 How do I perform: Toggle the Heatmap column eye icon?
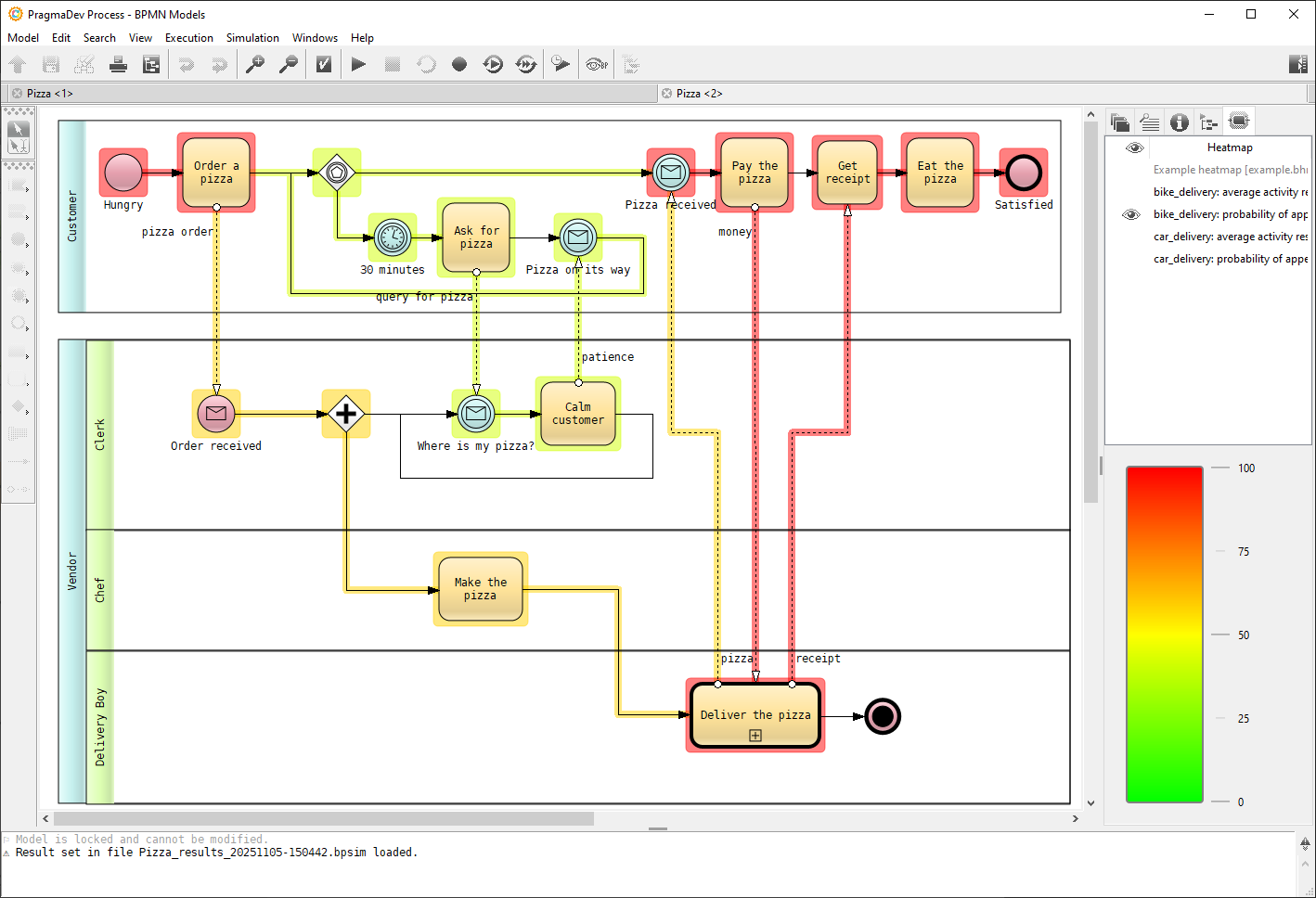tap(1134, 148)
